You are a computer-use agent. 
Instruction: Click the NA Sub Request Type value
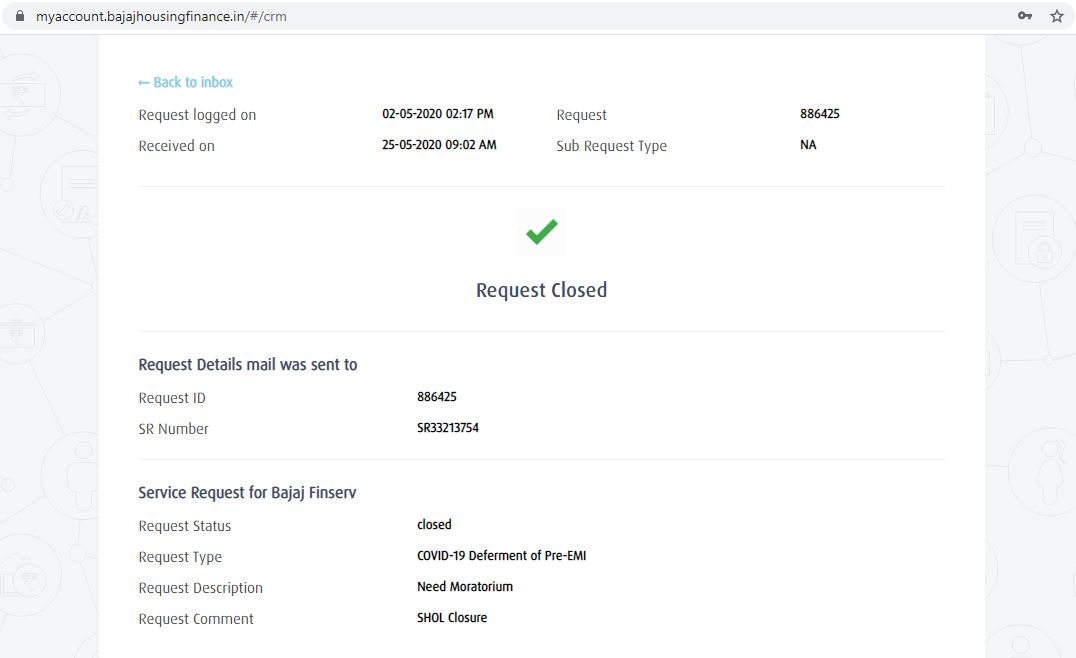tap(808, 145)
